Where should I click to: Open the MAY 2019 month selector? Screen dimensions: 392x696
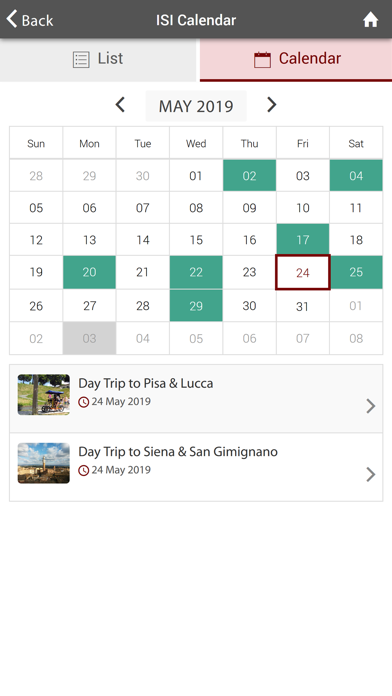196,106
